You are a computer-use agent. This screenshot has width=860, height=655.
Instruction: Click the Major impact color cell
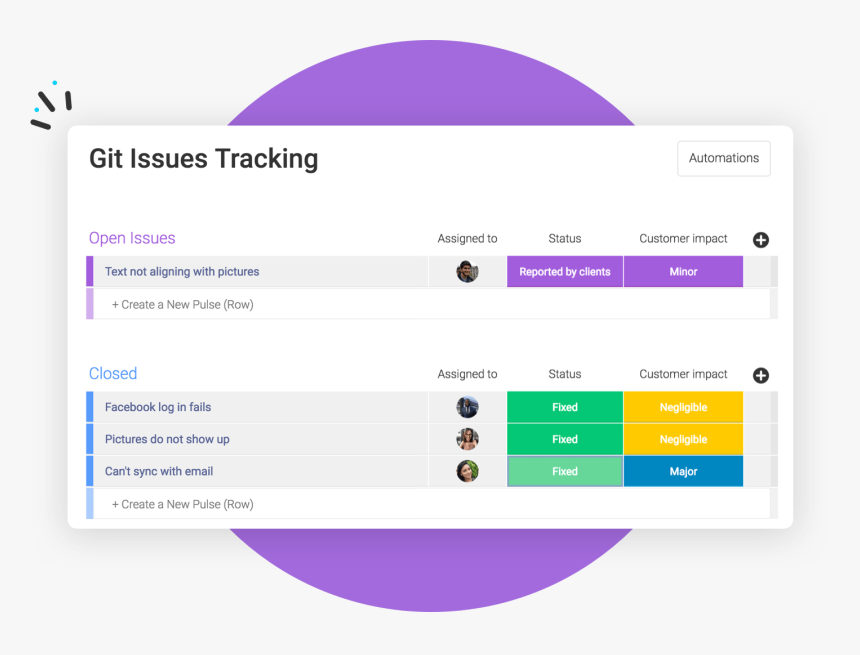[x=683, y=471]
